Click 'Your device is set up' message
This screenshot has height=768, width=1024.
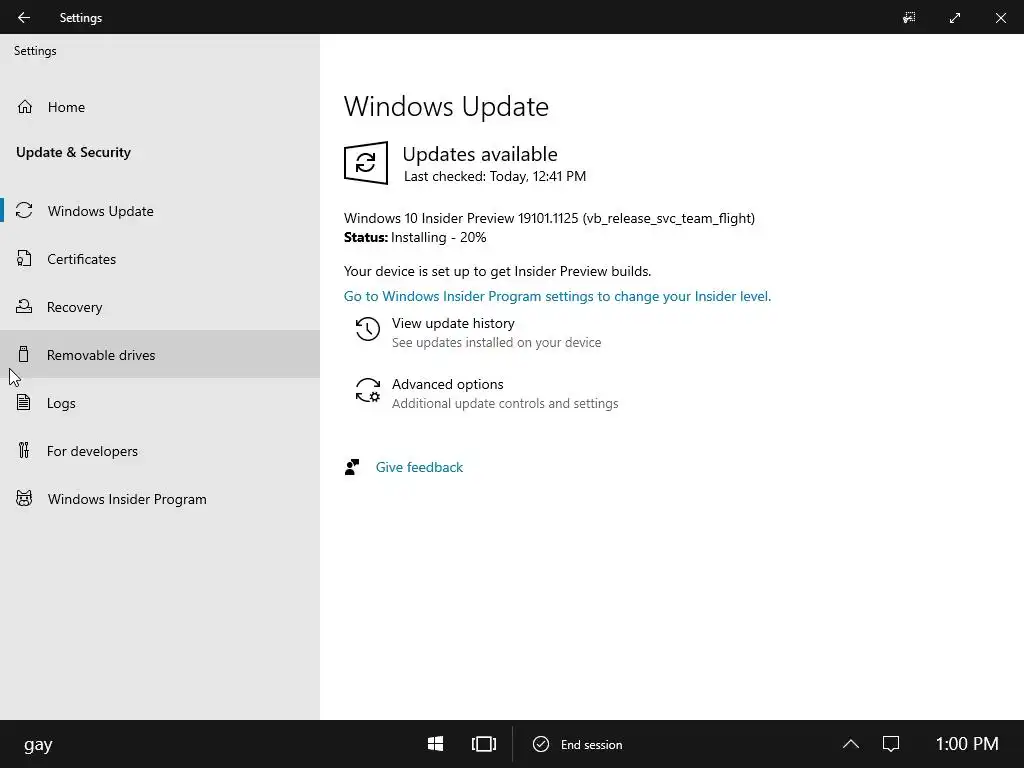(x=497, y=271)
